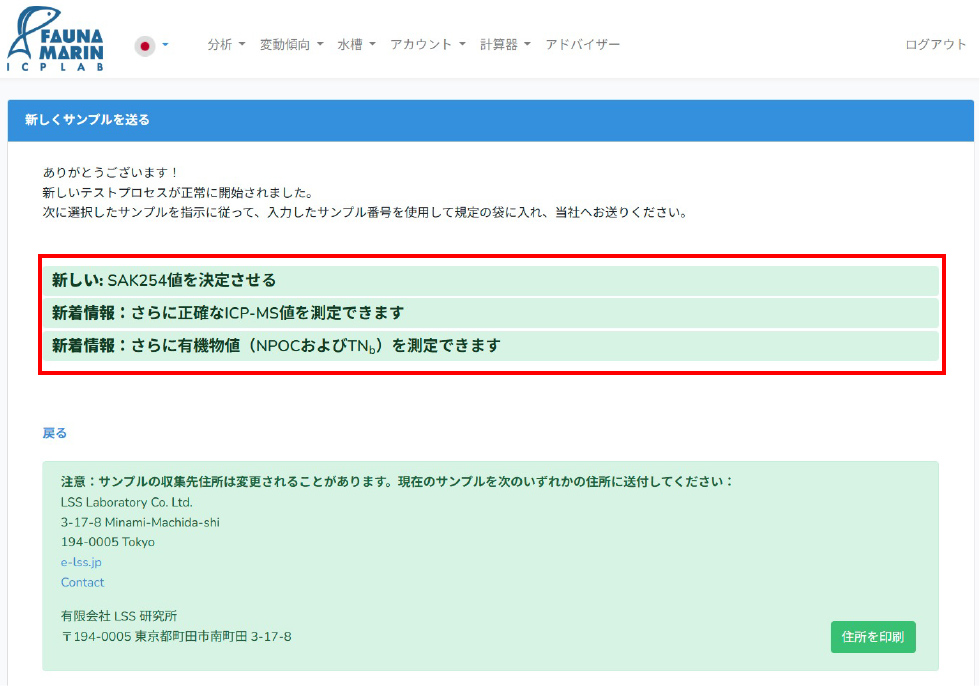The width and height of the screenshot is (980, 686).
Task: Open the language selector caret arrow
Action: [166, 45]
